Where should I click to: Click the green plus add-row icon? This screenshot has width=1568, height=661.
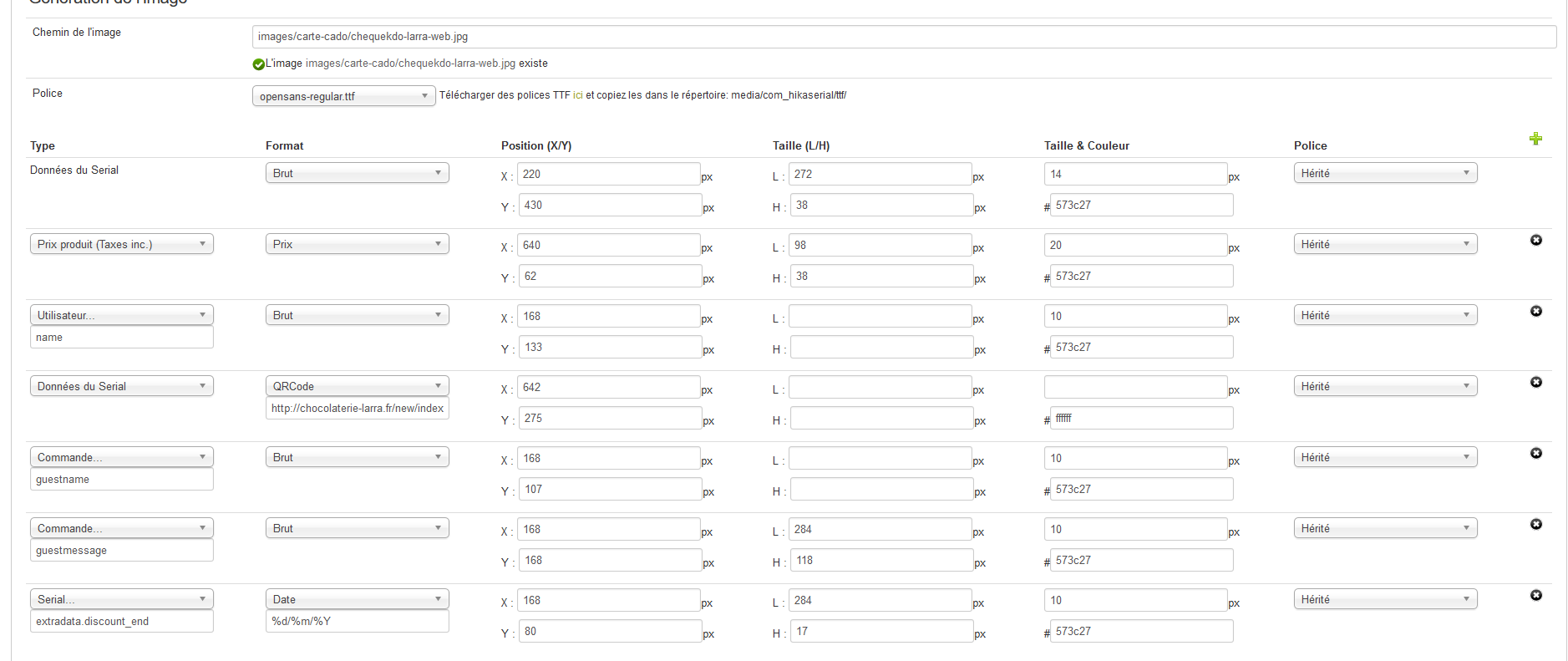coord(1535,139)
